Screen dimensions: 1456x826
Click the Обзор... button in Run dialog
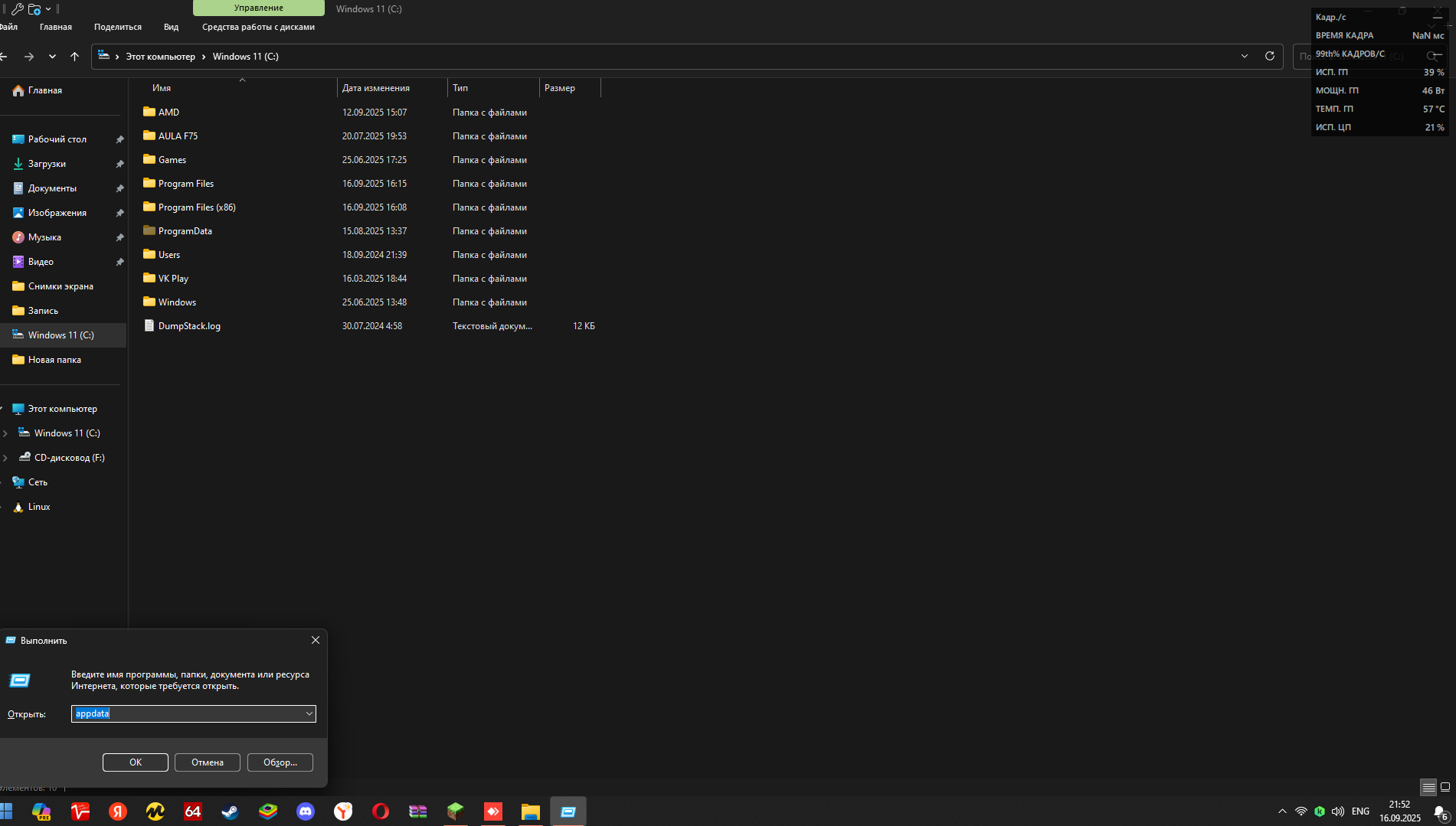point(280,762)
